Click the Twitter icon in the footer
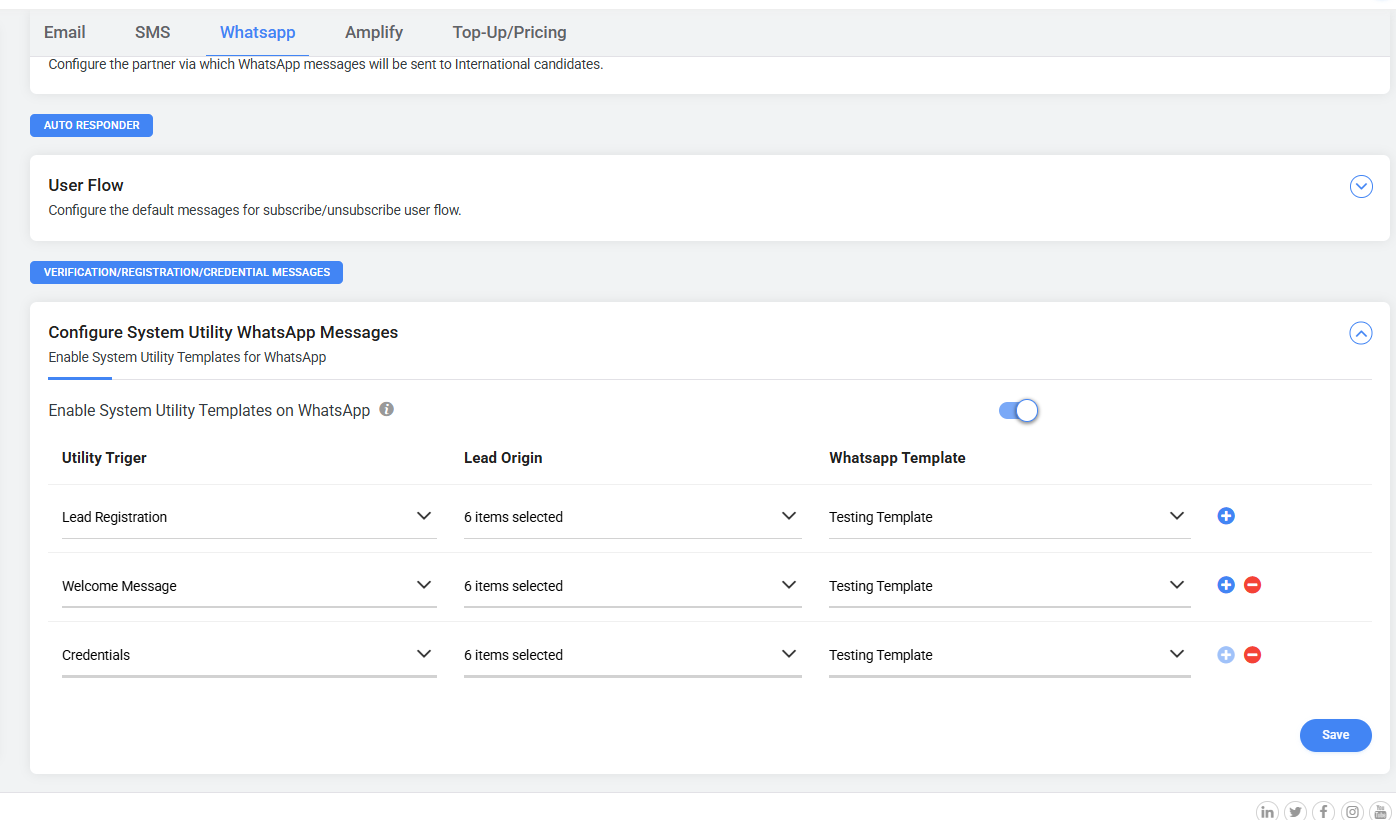 click(x=1295, y=812)
